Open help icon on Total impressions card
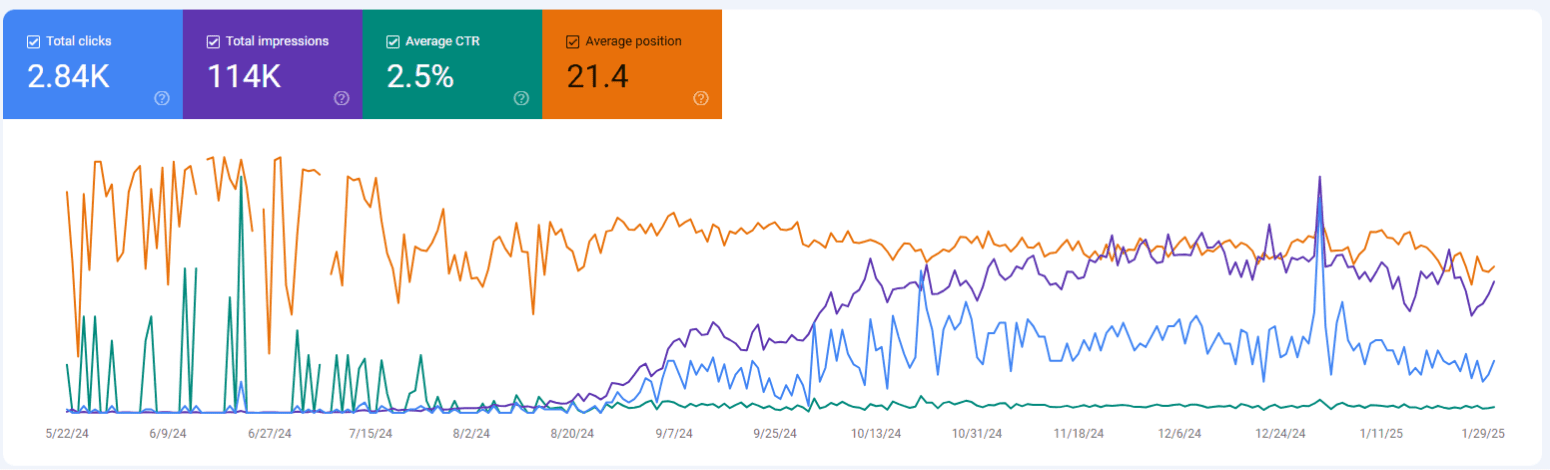This screenshot has width=1550, height=470. 341,98
